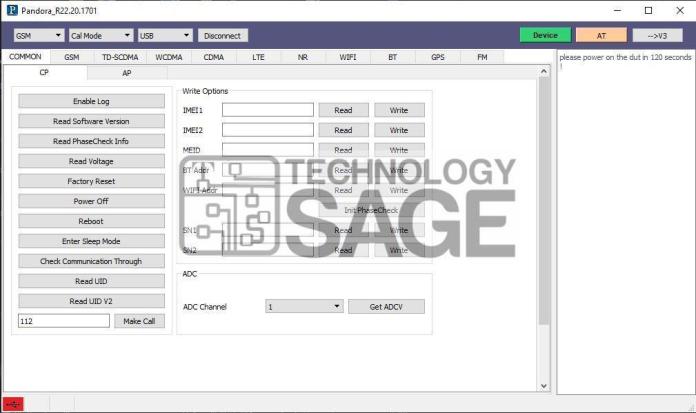Switch to the WCDMA tab
The width and height of the screenshot is (696, 413).
coord(169,57)
